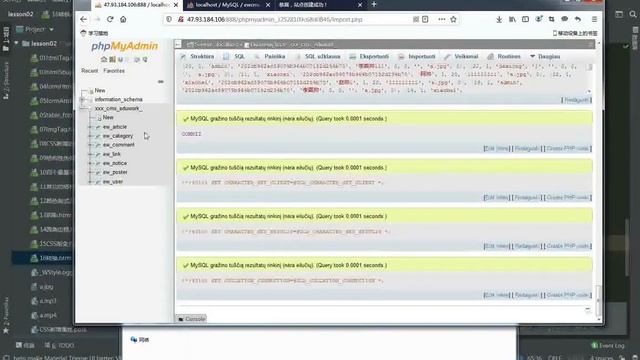Select the ew_poster table in the tree
This screenshot has width=640, height=360.
pyautogui.click(x=115, y=172)
